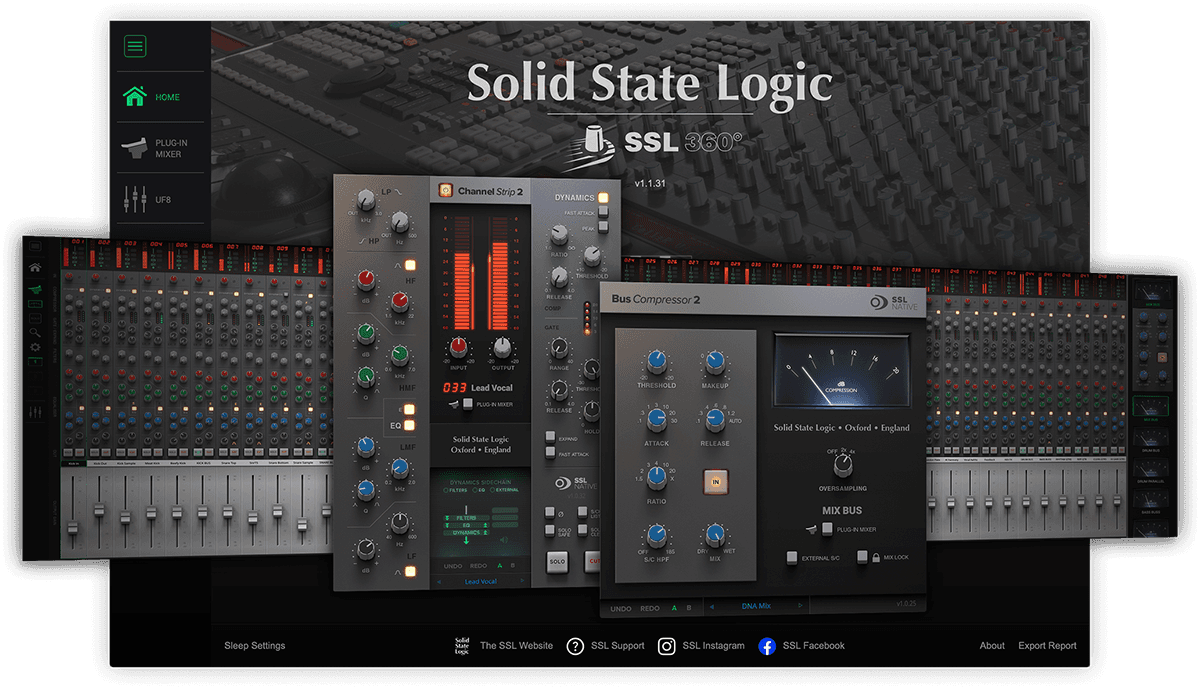Click next preset arrow beside DNA Mix
The width and height of the screenshot is (1200, 688).
[800, 605]
